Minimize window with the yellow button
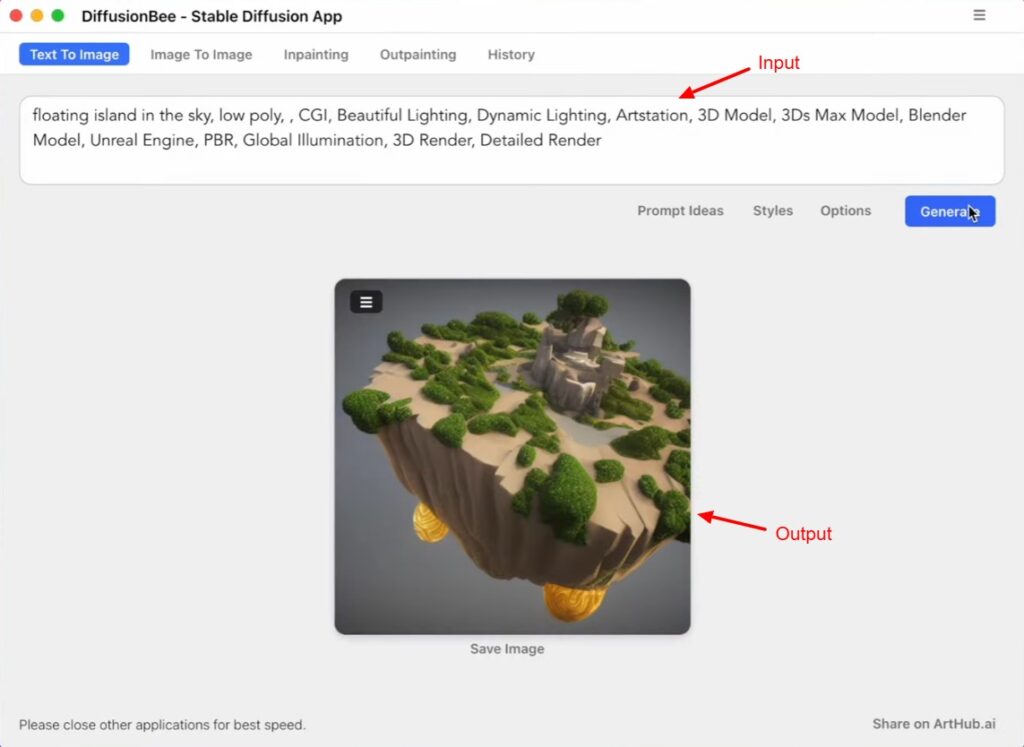Screen dimensions: 1024x747 coord(37,16)
